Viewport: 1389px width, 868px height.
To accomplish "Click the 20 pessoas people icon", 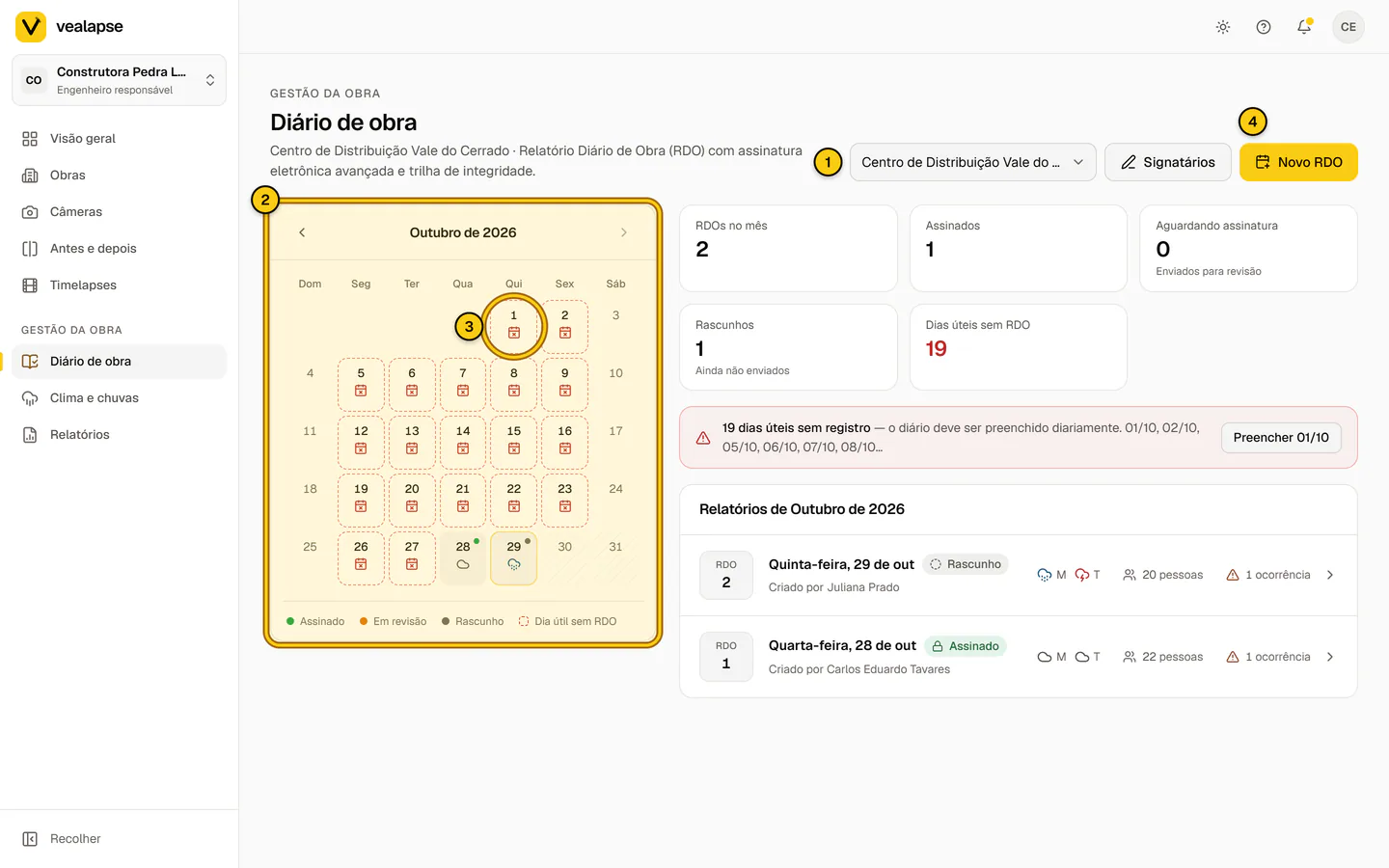I will [x=1130, y=575].
